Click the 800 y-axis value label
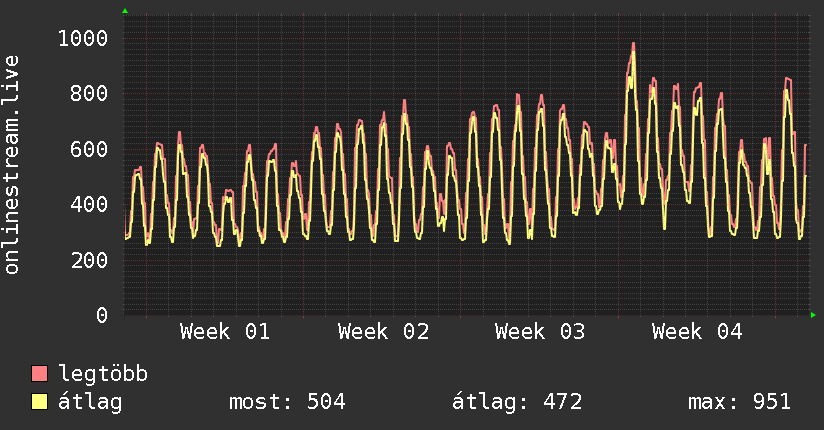Image resolution: width=824 pixels, height=430 pixels. click(x=89, y=94)
